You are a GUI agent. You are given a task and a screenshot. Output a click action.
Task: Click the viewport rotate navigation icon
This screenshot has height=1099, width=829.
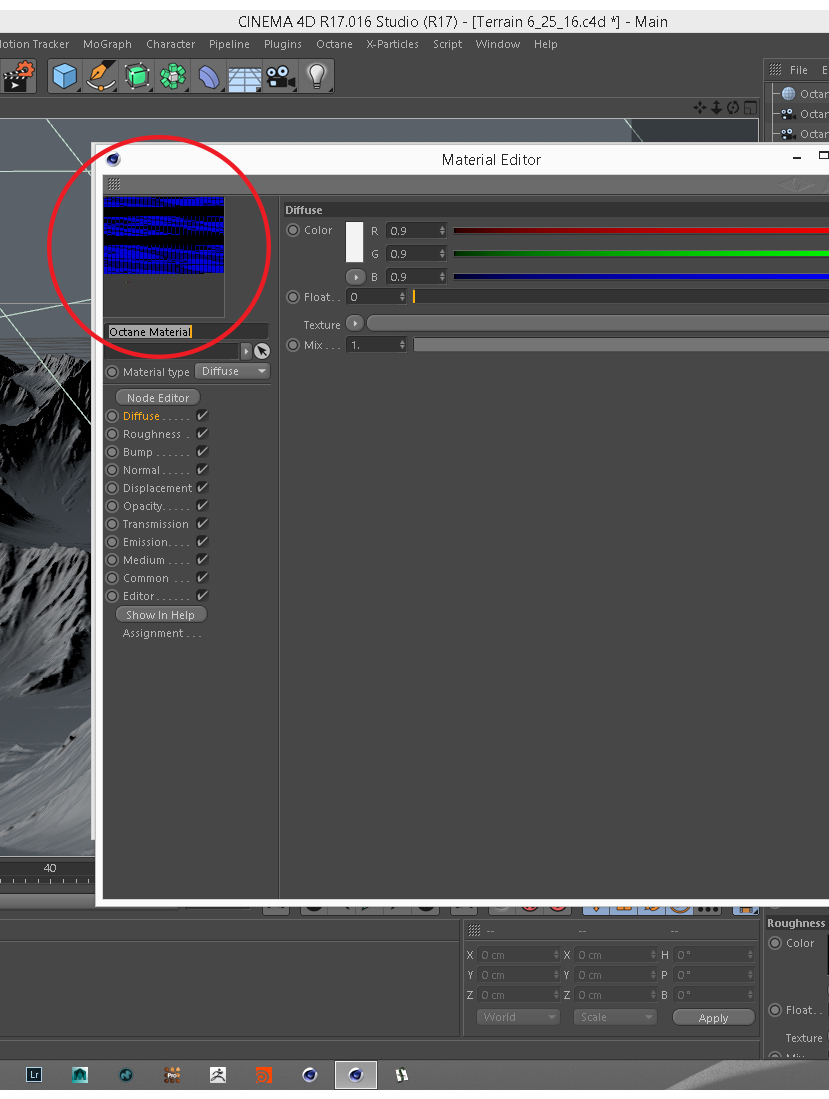733,107
